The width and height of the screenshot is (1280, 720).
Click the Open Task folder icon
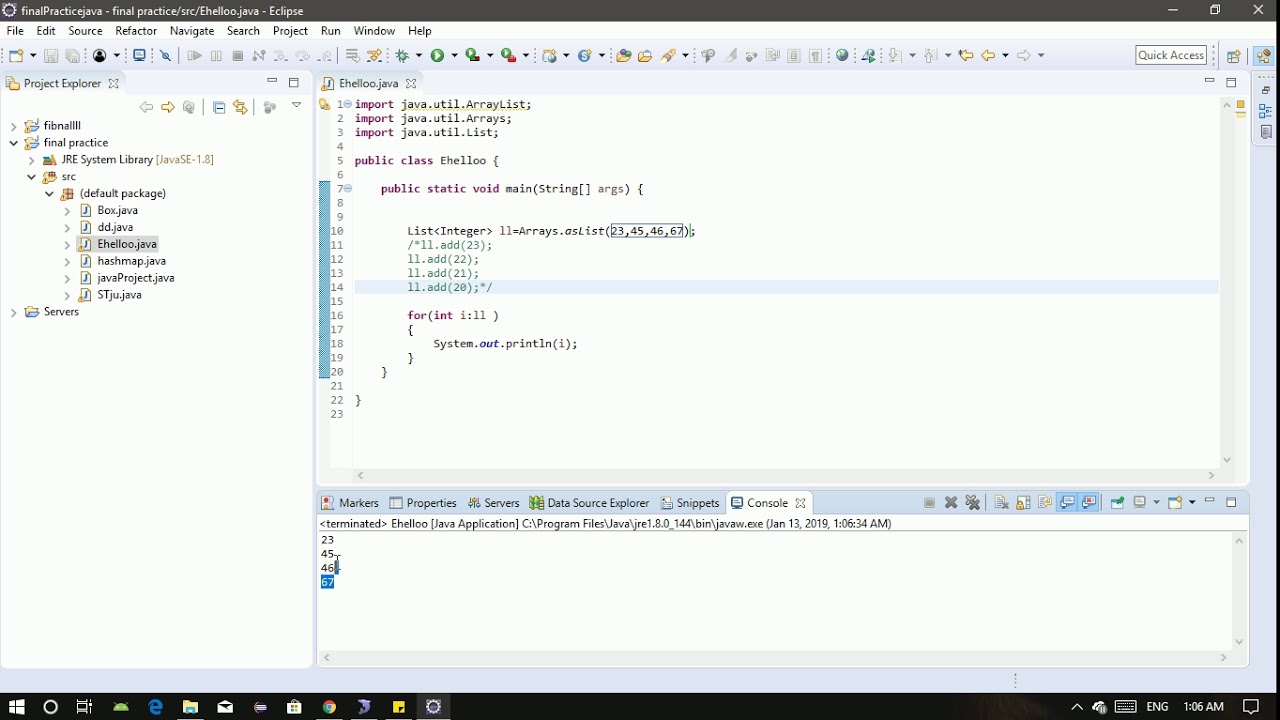(x=645, y=56)
